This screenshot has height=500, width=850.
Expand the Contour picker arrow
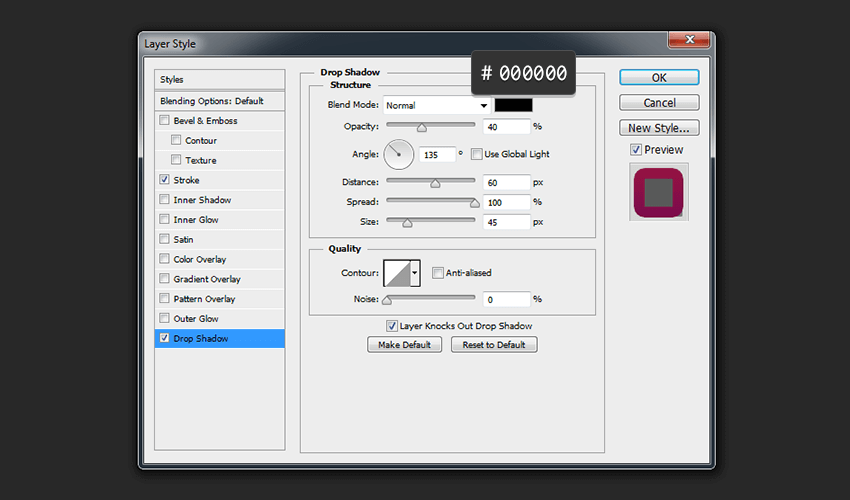415,272
